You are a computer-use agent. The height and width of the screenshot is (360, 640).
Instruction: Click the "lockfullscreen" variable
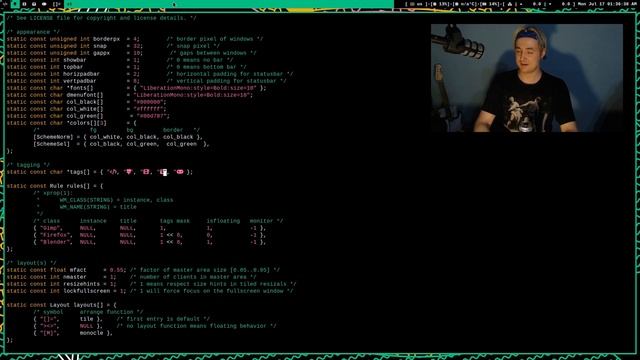pyautogui.click(x=87, y=291)
